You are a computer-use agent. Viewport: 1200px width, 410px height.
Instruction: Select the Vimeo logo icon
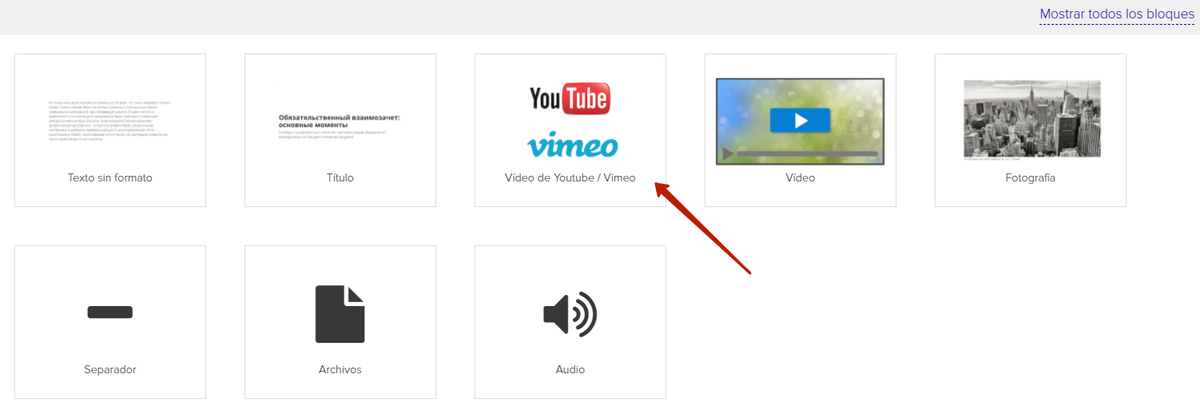pyautogui.click(x=572, y=144)
